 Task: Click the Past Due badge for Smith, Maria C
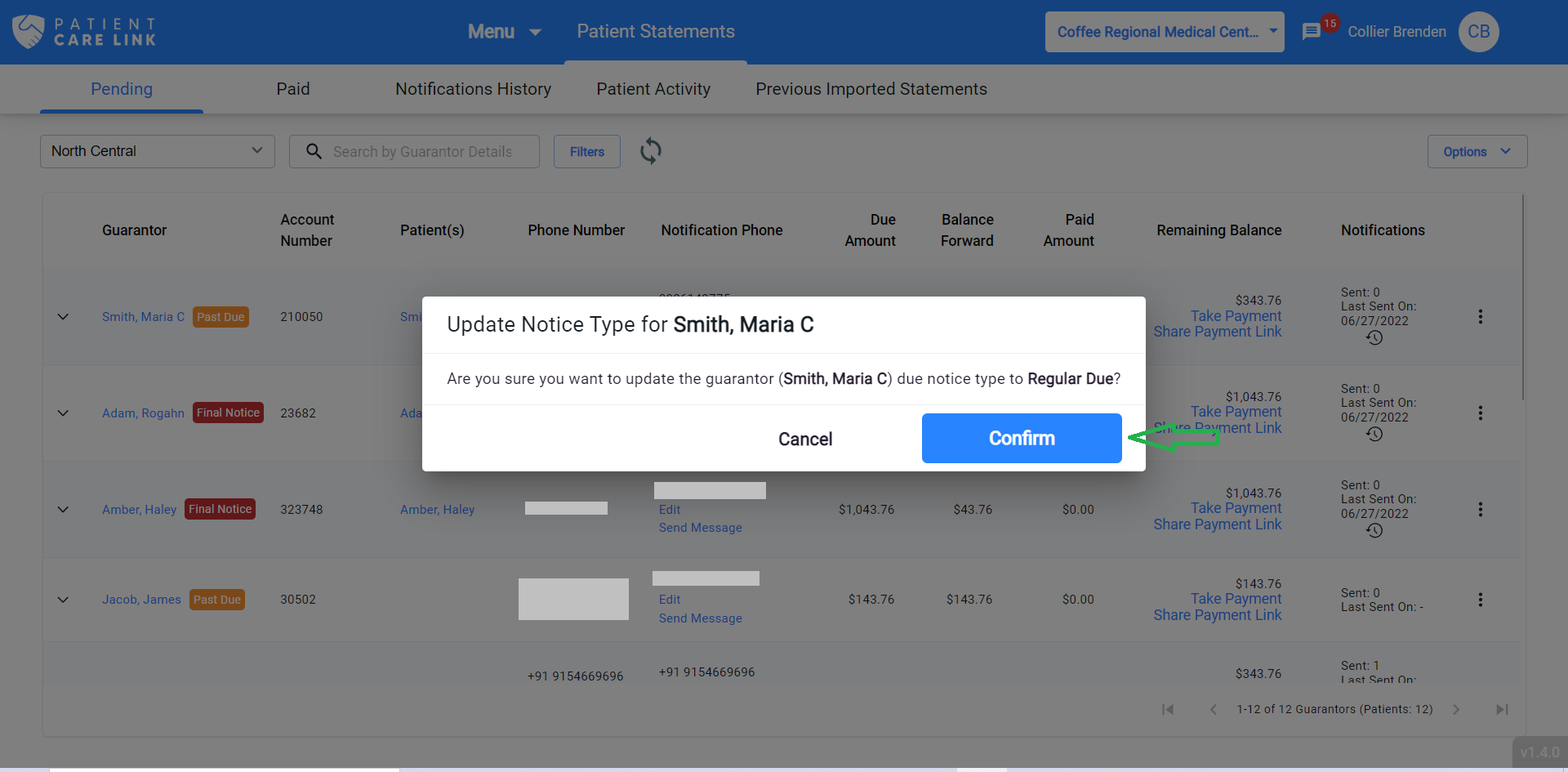point(220,317)
